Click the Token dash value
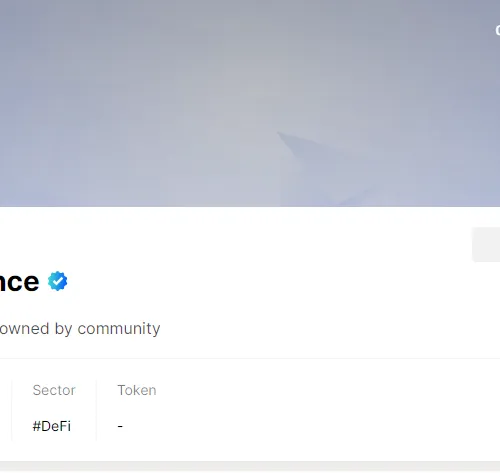 click(x=120, y=426)
